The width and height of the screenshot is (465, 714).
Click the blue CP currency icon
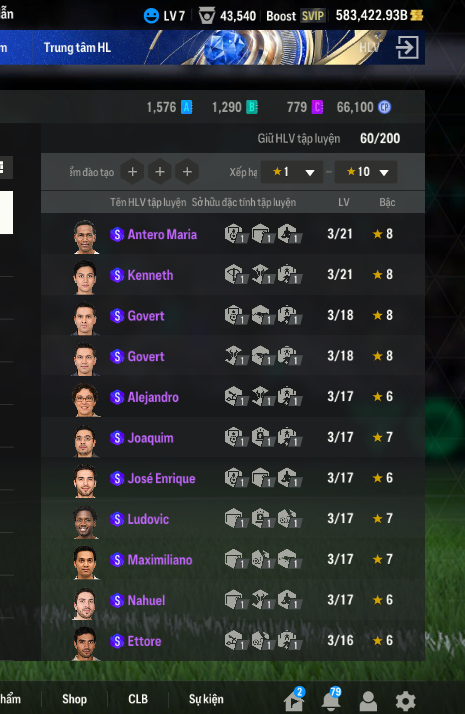(385, 107)
